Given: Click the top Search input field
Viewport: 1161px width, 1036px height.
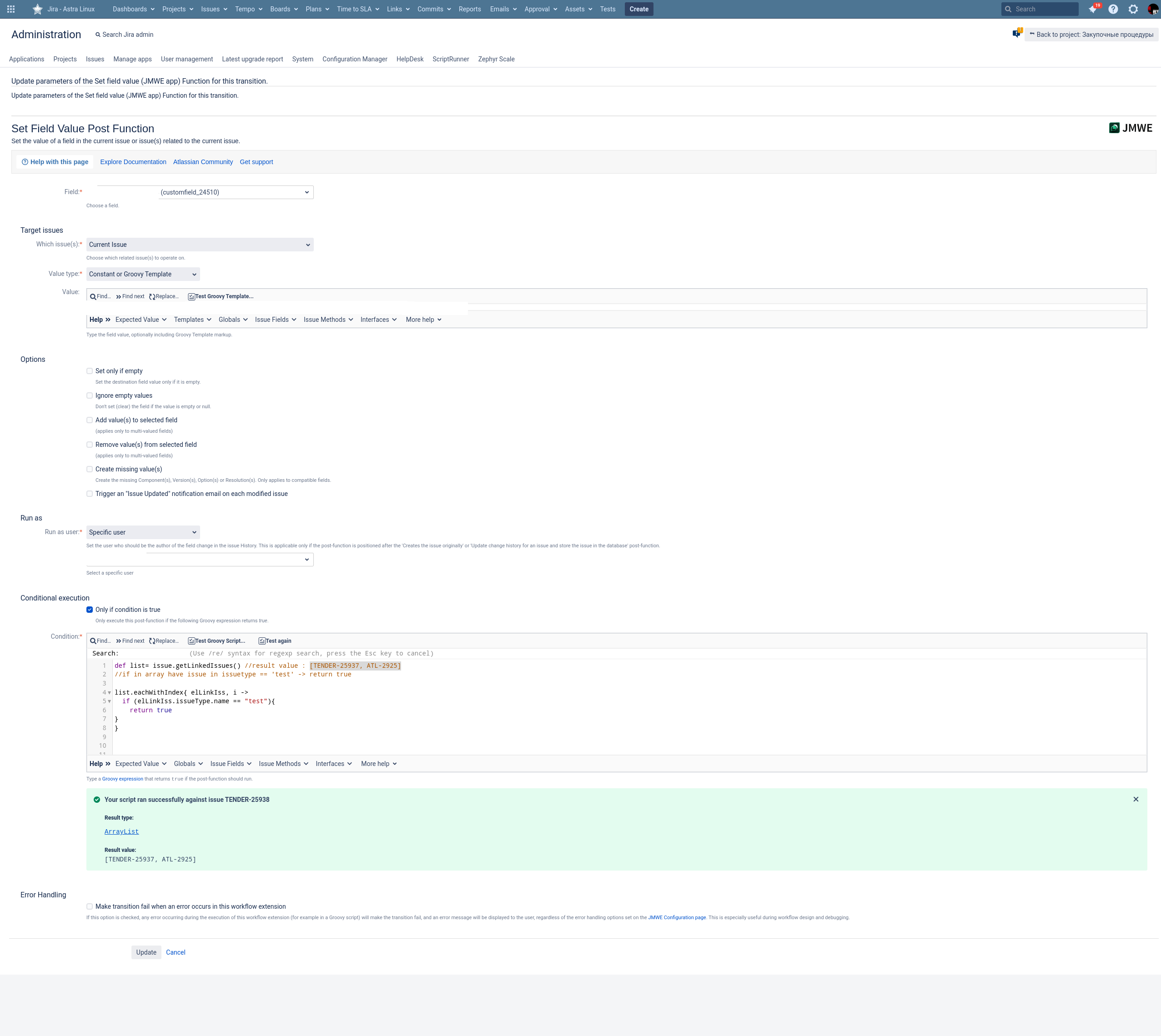Looking at the screenshot, I should coord(1040,9).
